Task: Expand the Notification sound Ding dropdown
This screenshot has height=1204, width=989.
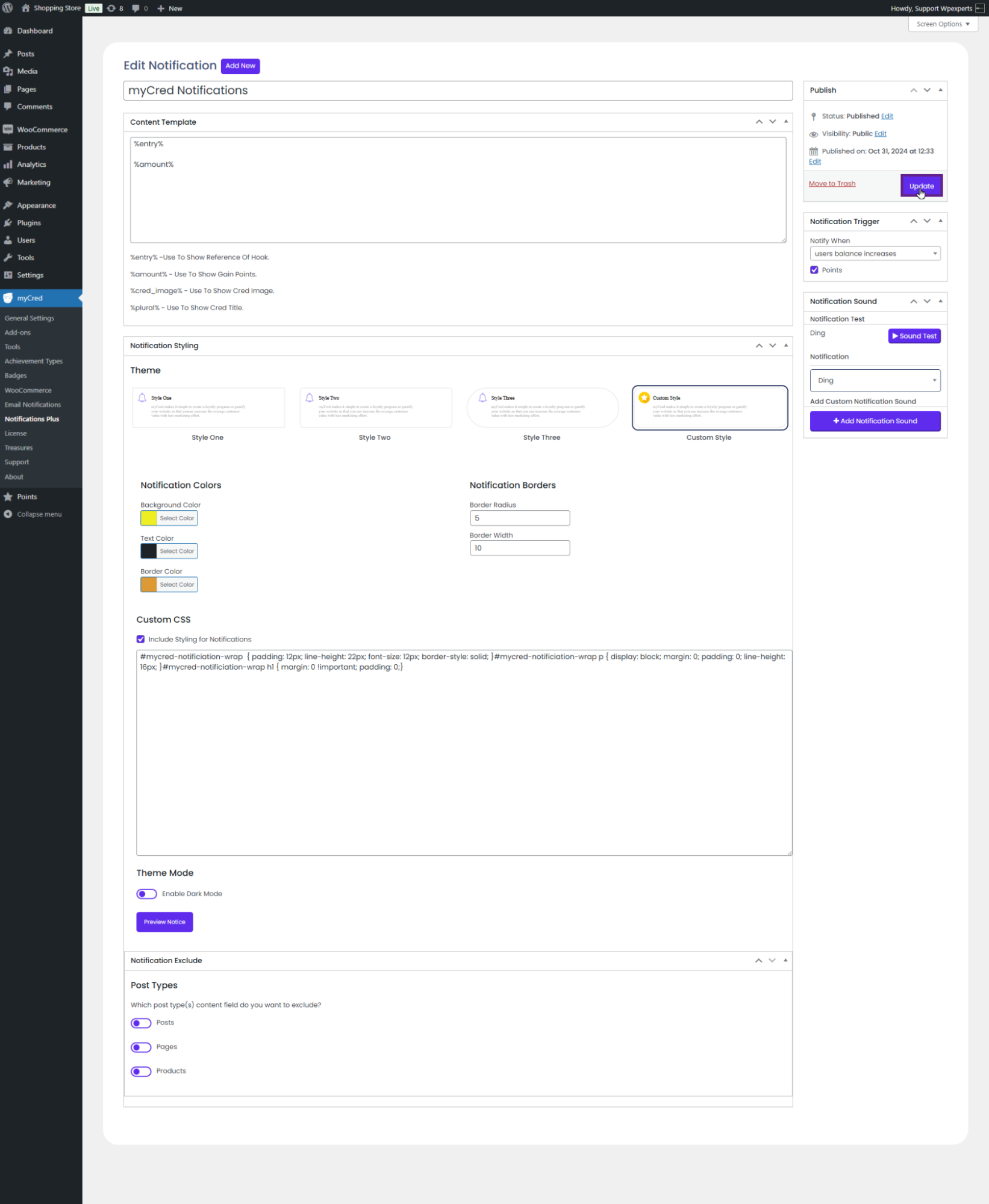Action: (875, 381)
